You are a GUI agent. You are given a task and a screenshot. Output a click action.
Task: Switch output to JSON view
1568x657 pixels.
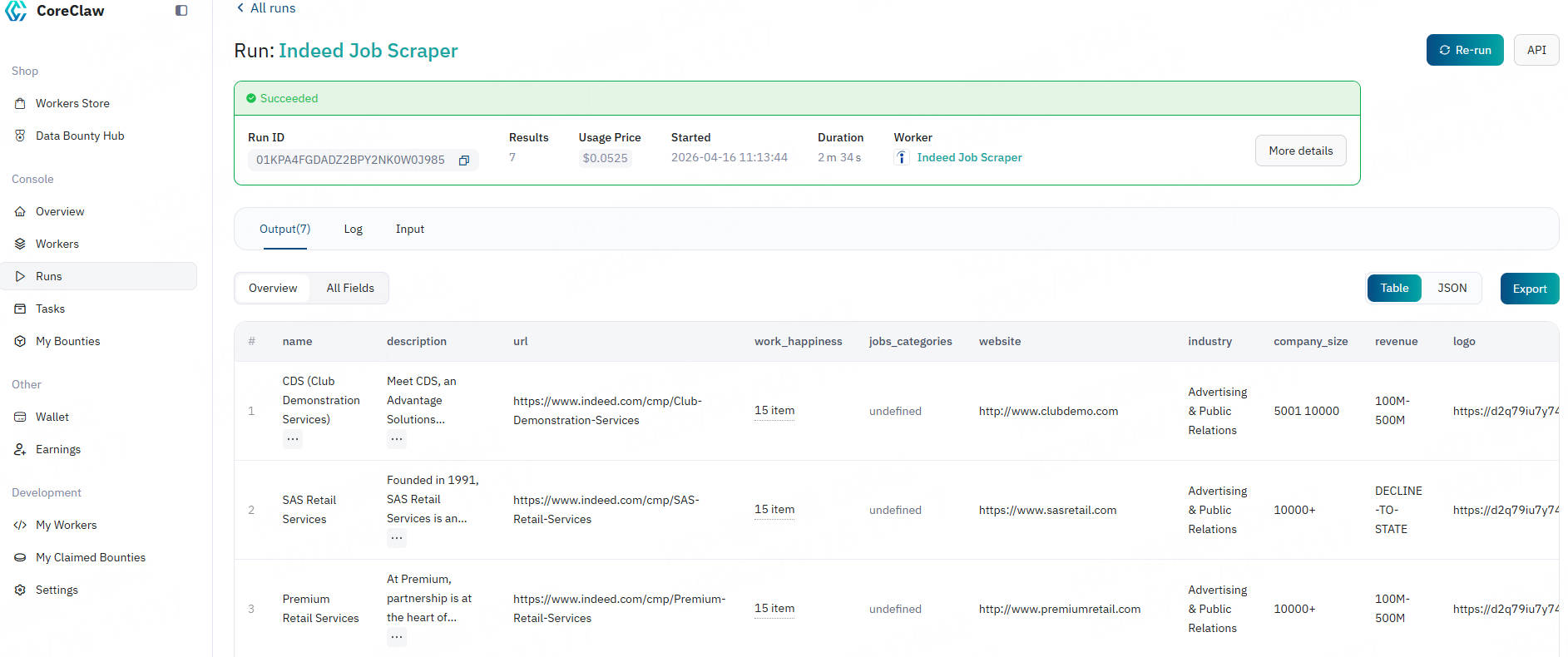coord(1452,288)
